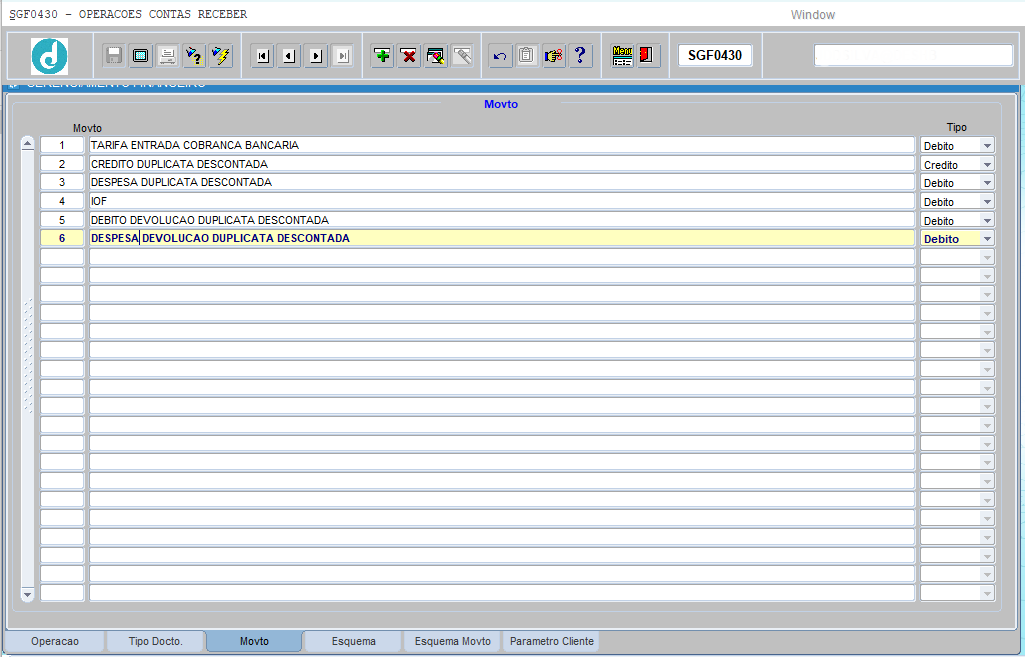
Task: Switch to the Operacao tab
Action: tap(54, 641)
